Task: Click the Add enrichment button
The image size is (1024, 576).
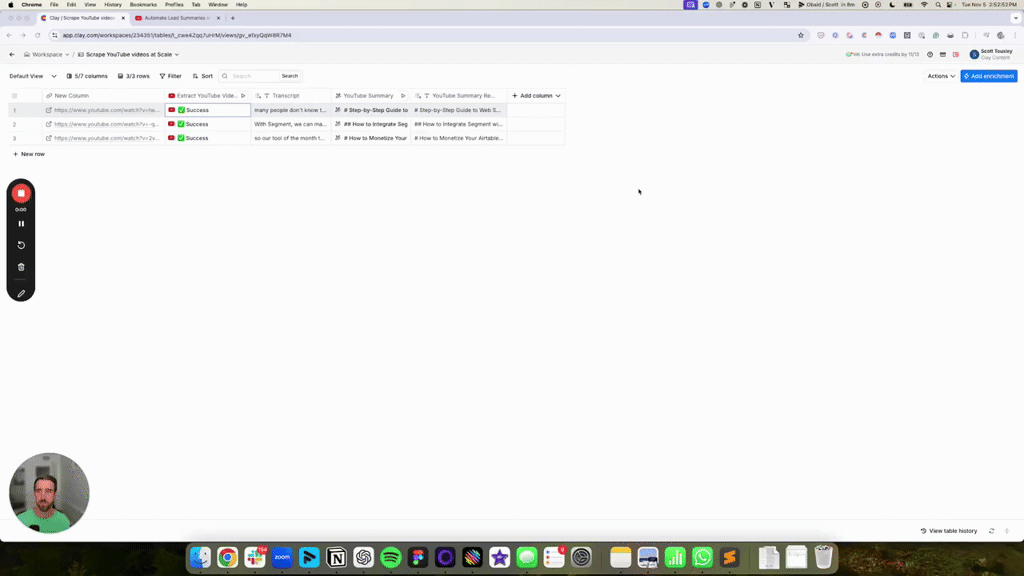Action: (x=988, y=76)
